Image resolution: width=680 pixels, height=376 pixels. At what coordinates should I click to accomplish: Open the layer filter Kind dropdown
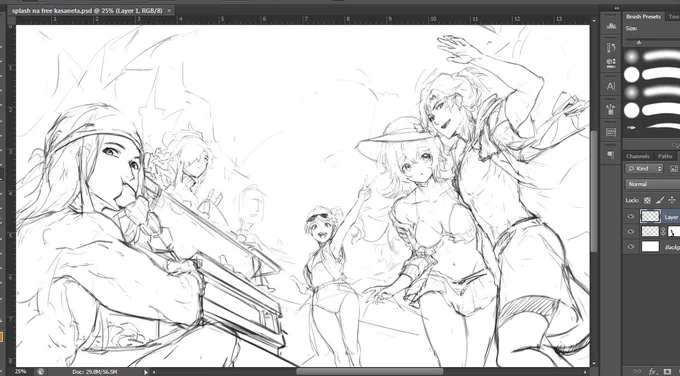click(x=644, y=169)
